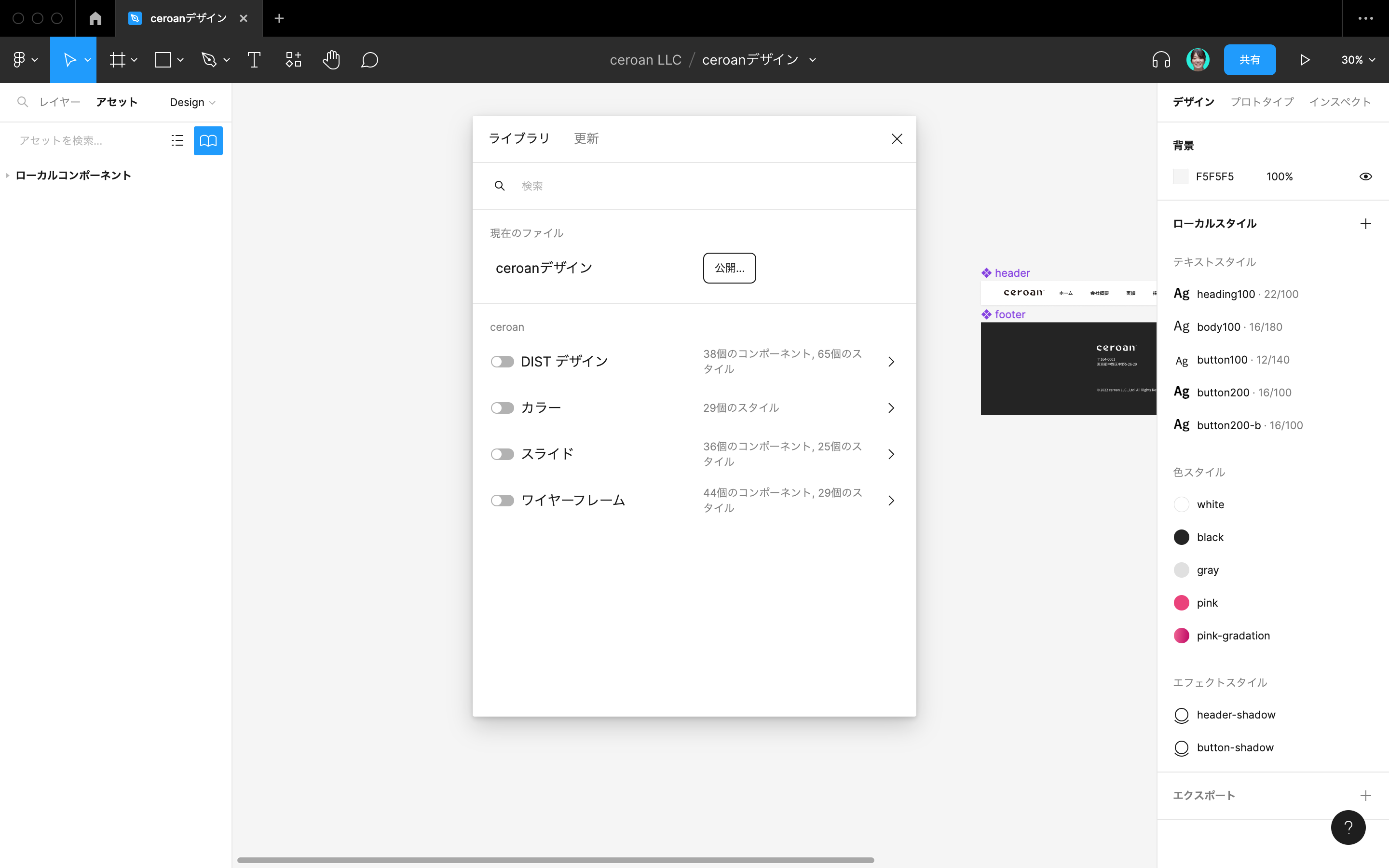Expand ローカルコンポーネント tree item
Screen dimensions: 1389x868
point(8,175)
